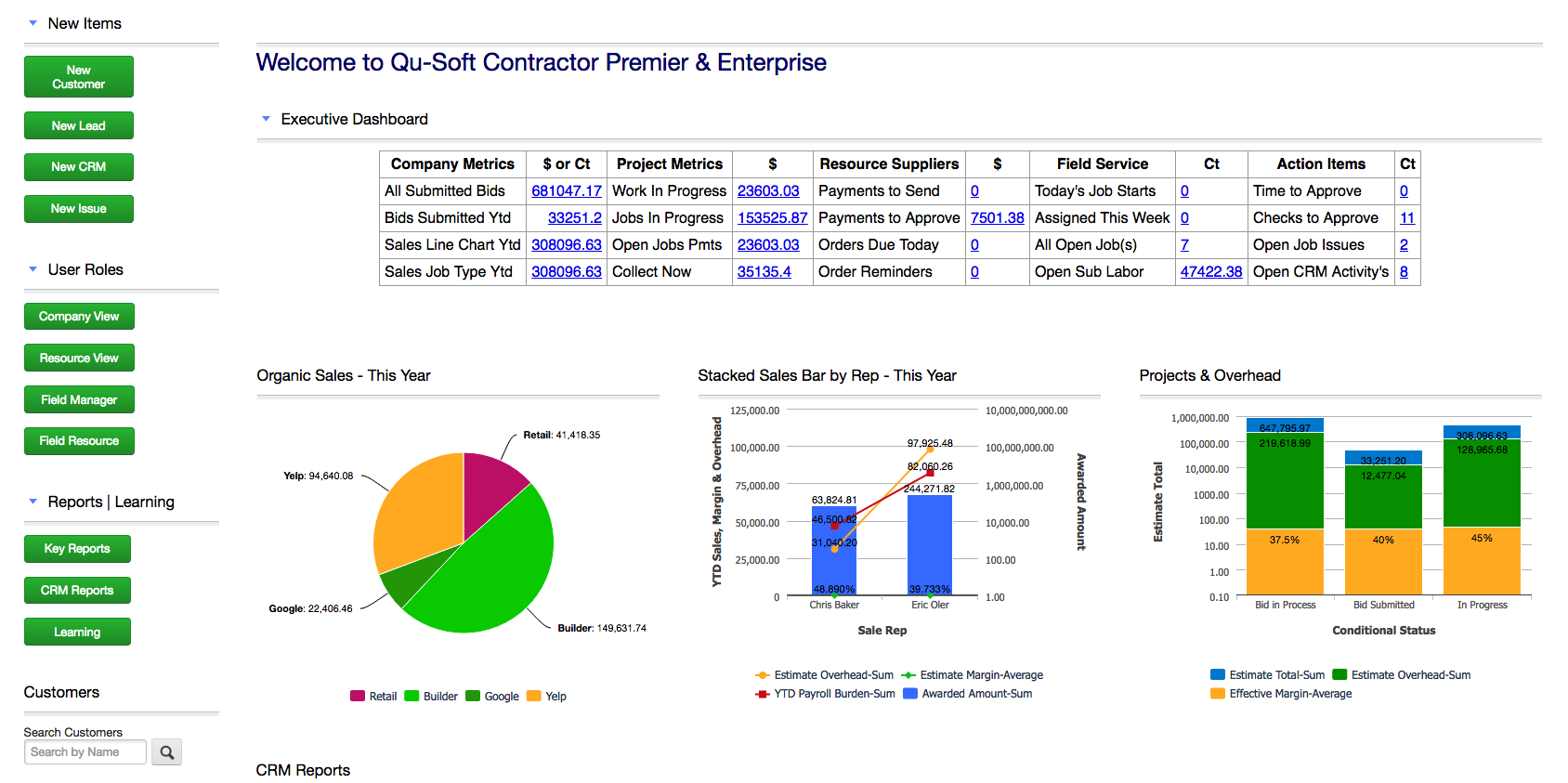The width and height of the screenshot is (1568, 783).
Task: Click the Bid Submitted stacked bar
Action: pyautogui.click(x=1383, y=523)
